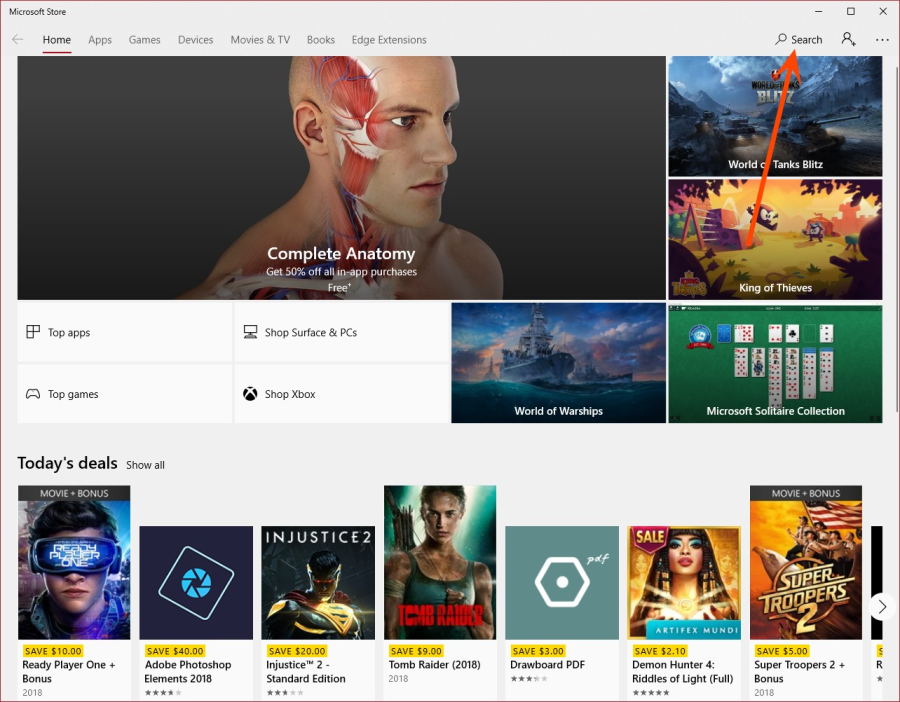
Task: Switch to the Apps tab
Action: tap(100, 40)
